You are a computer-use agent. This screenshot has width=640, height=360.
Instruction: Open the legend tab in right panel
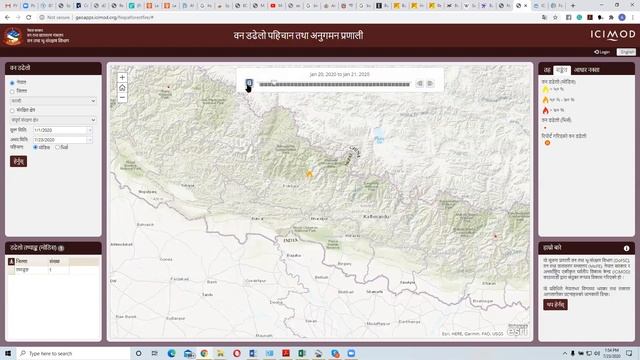(x=562, y=70)
